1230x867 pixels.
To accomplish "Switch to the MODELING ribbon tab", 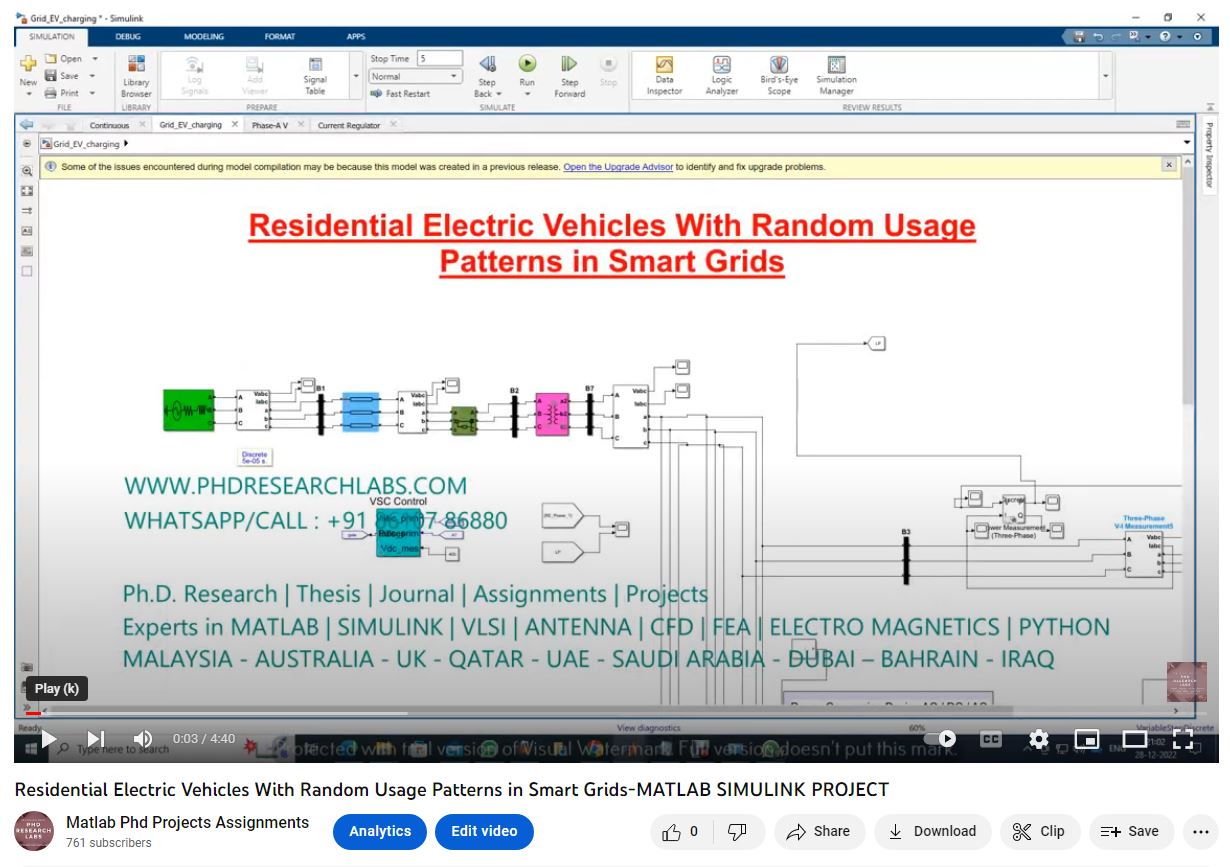I will (x=204, y=37).
